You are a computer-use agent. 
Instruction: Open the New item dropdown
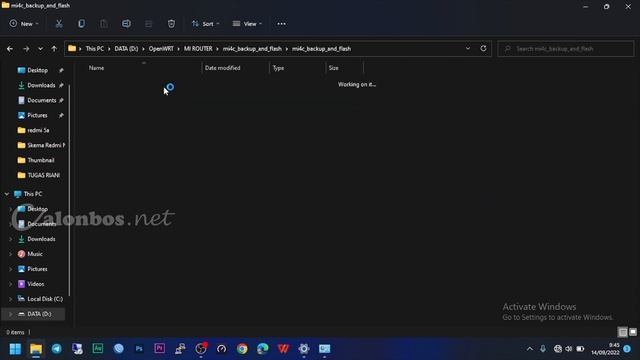pos(24,24)
